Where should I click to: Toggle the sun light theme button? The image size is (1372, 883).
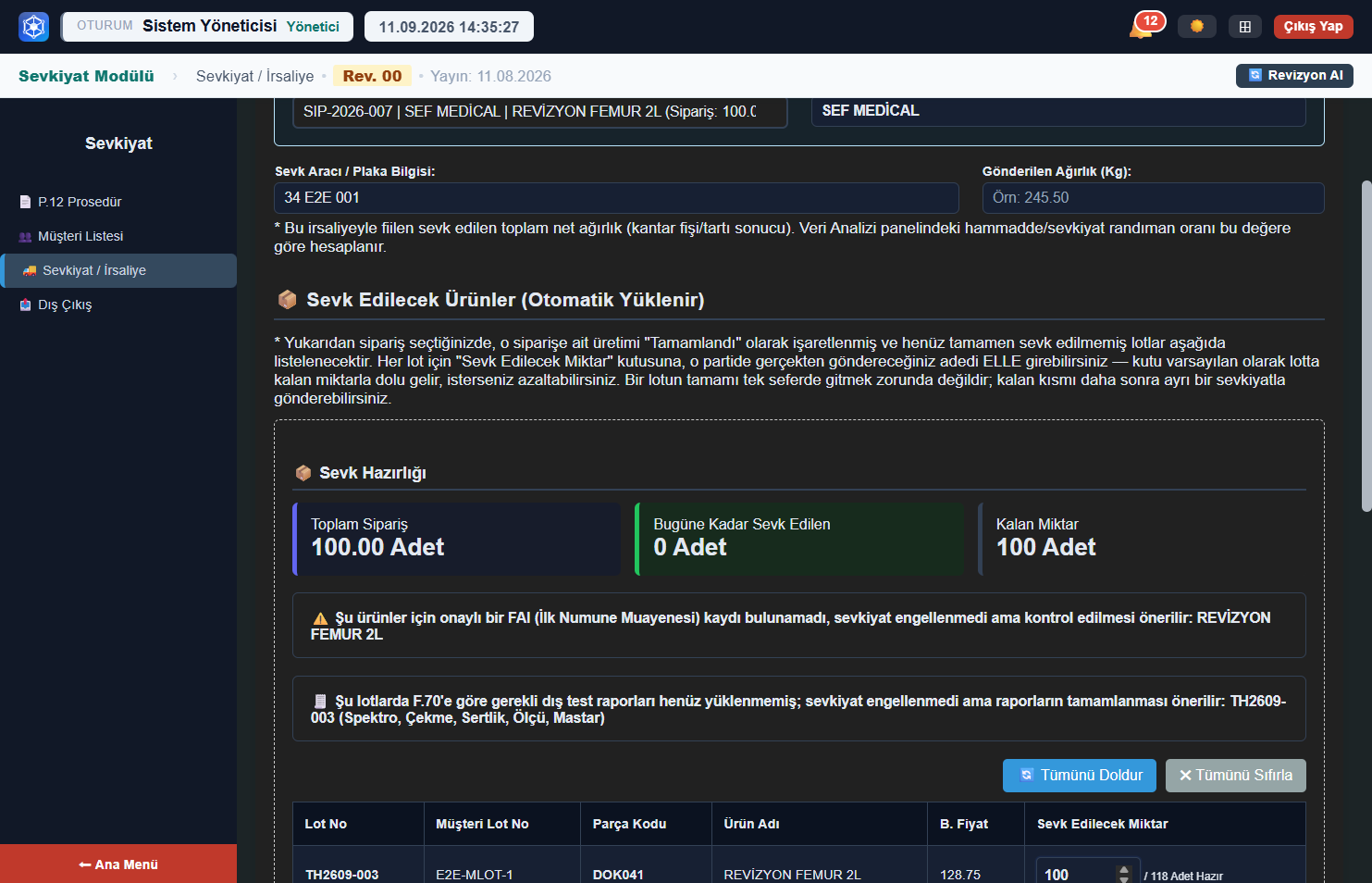coord(1197,27)
